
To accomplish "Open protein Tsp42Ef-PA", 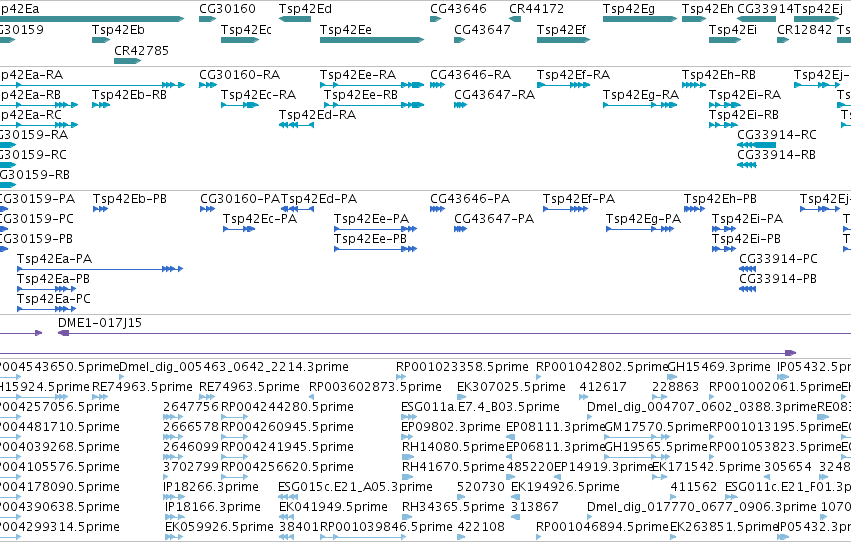I will pyautogui.click(x=579, y=199).
